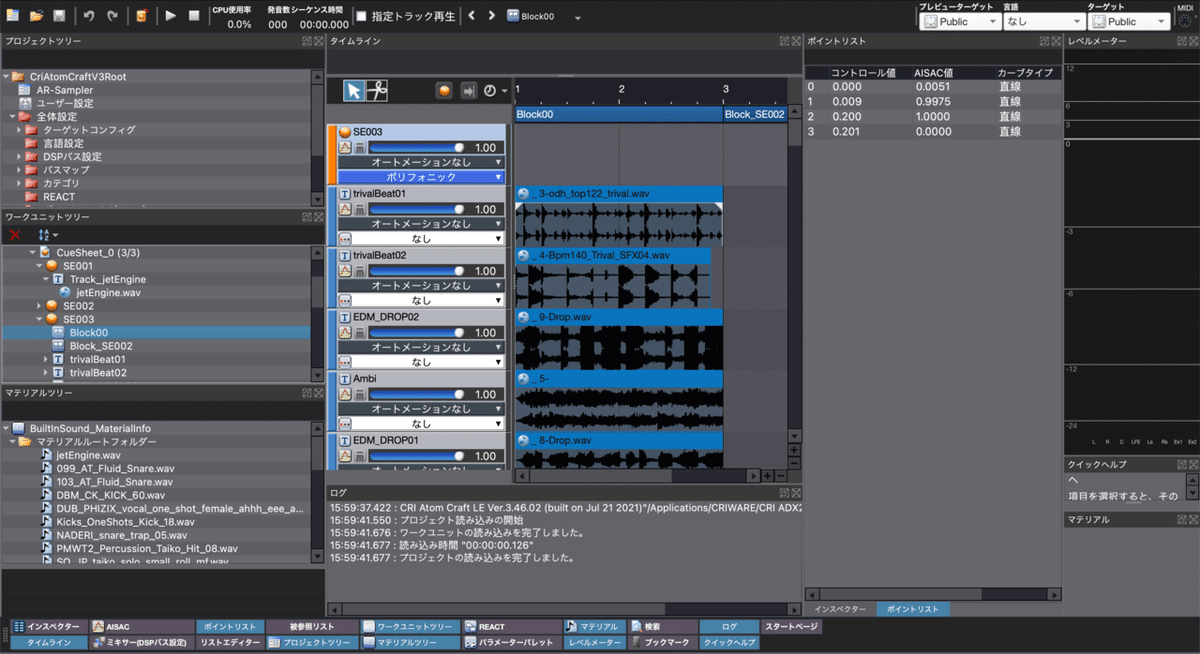1200x654 pixels.
Task: Collapse the CriAtomCraftV3Root tree node
Action: 7,77
